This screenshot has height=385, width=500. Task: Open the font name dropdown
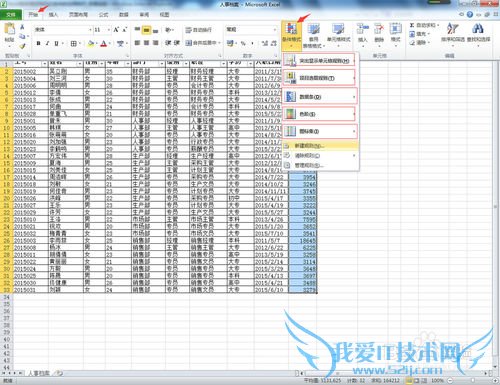coord(90,30)
